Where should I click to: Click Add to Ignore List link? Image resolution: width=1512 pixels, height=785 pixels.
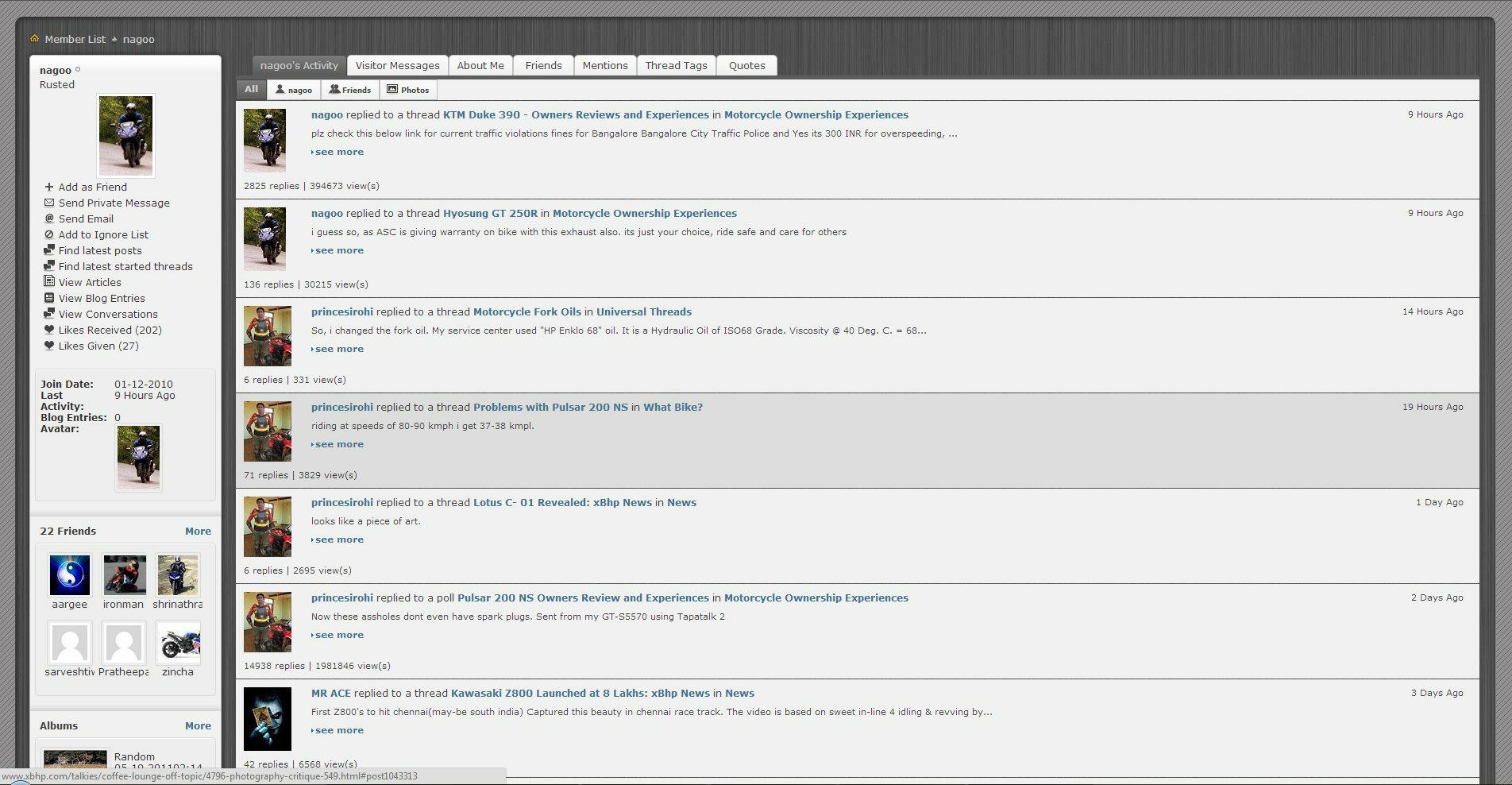pyautogui.click(x=103, y=234)
